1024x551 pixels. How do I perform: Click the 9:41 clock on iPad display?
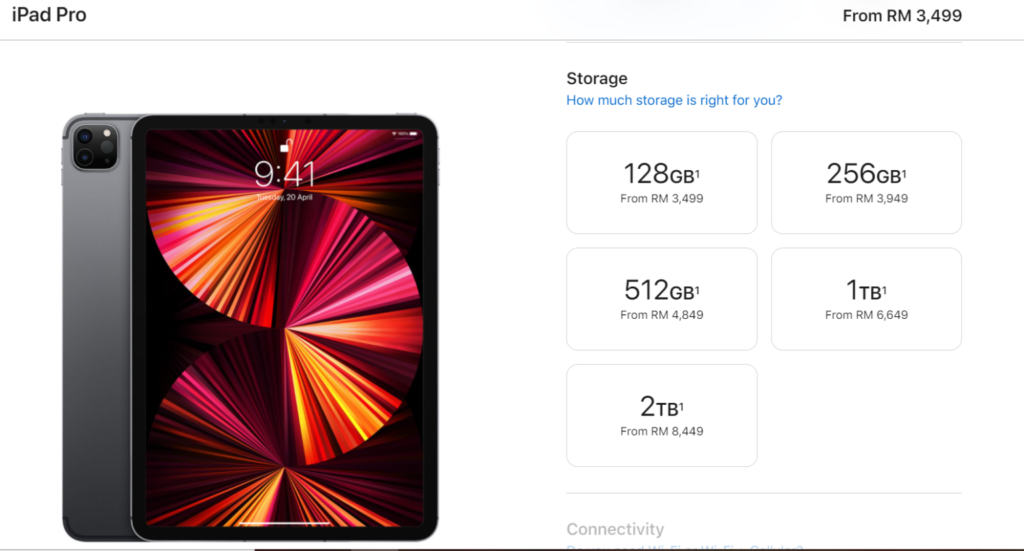[284, 174]
